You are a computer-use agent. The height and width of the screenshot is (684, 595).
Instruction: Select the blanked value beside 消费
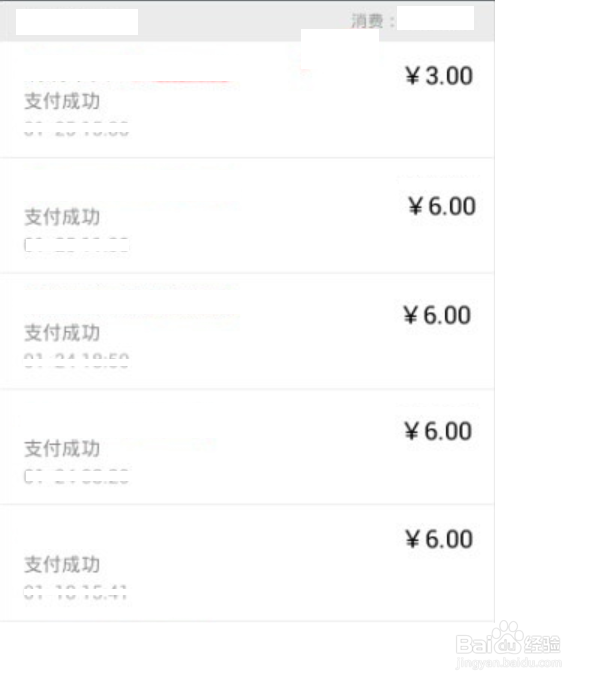pyautogui.click(x=435, y=18)
